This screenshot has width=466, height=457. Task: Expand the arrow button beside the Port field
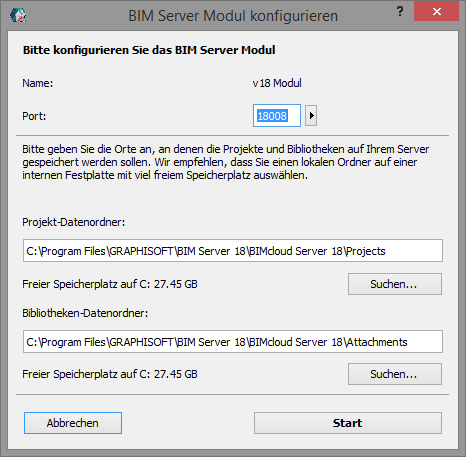pyautogui.click(x=311, y=116)
